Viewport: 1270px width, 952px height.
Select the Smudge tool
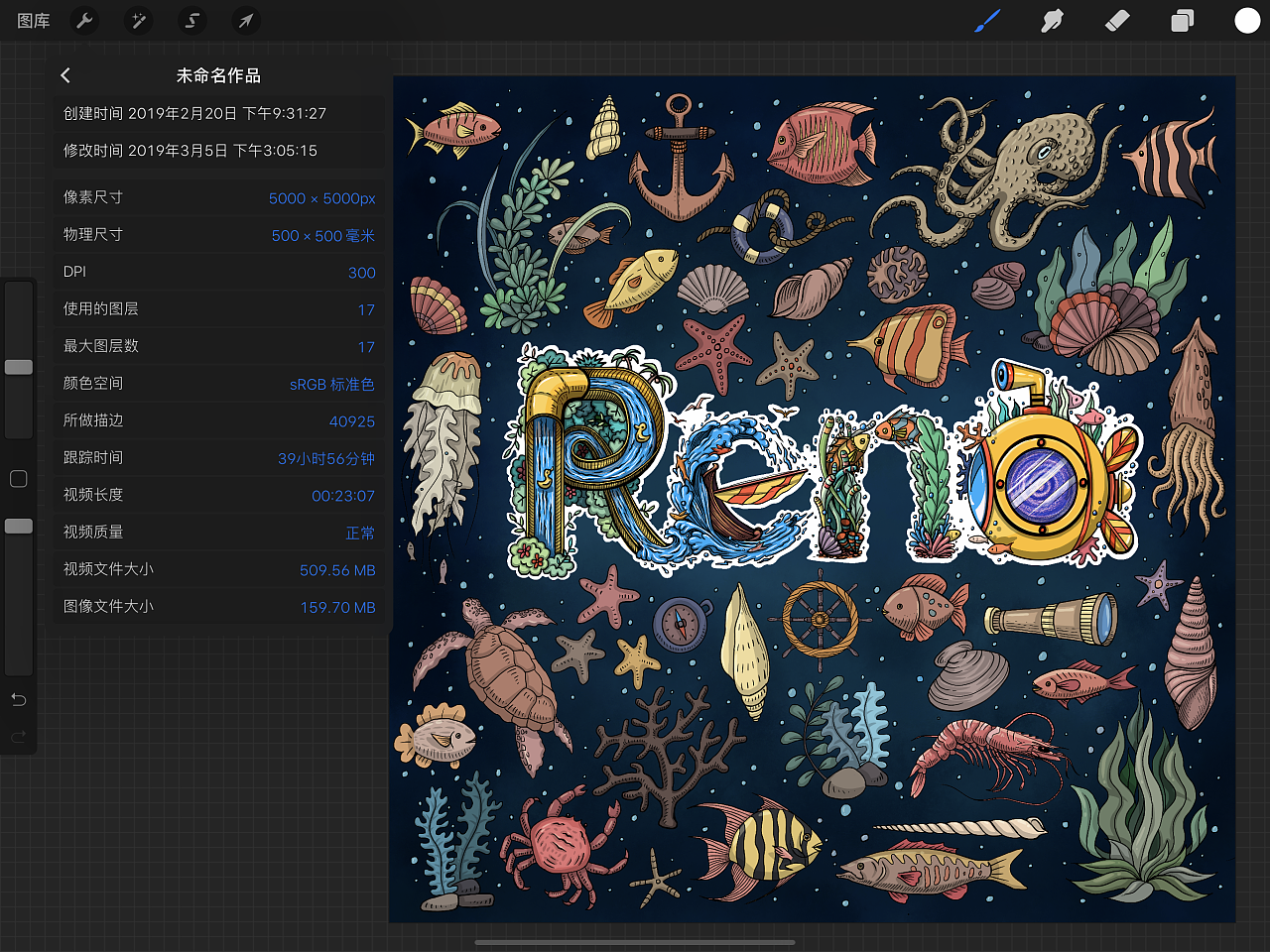tap(1052, 21)
